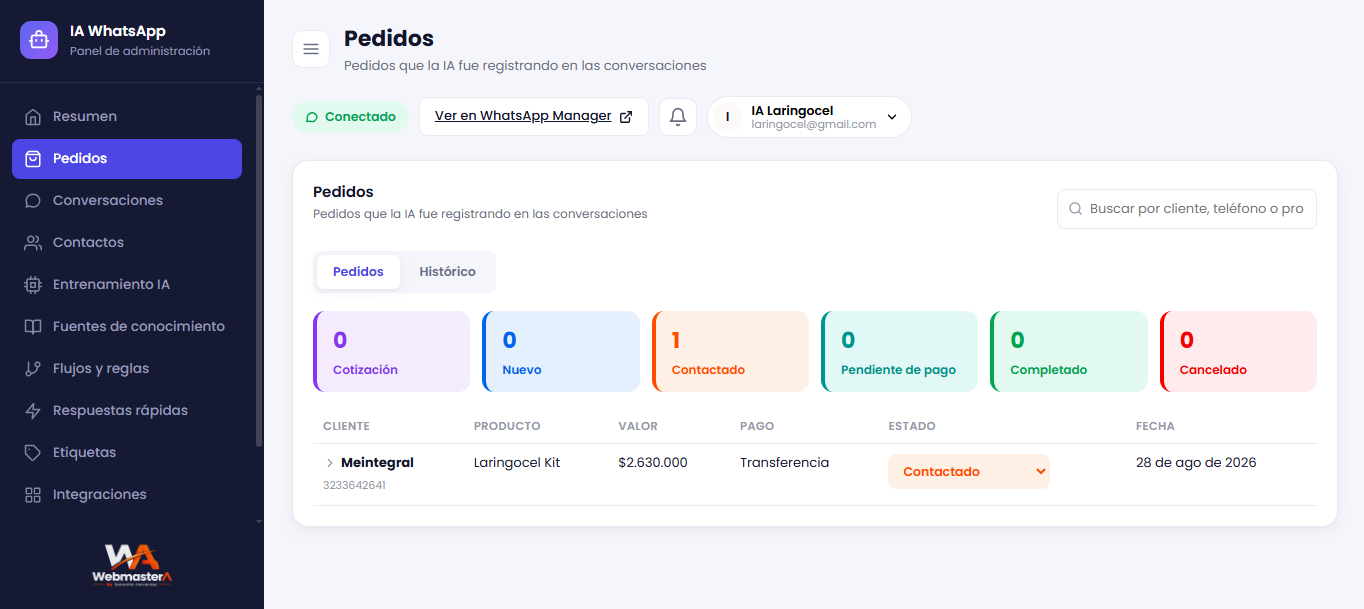Switch to the Histórico tab
Screen dimensions: 1364x609
(x=447, y=272)
